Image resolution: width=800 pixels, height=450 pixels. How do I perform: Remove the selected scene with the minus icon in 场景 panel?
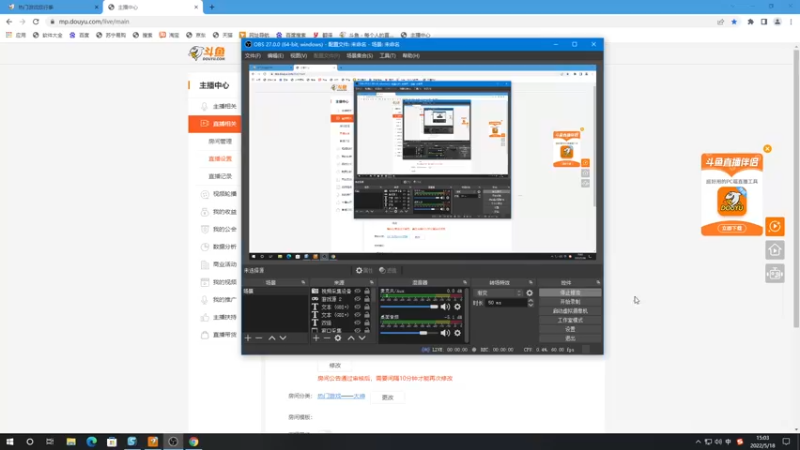(x=259, y=338)
